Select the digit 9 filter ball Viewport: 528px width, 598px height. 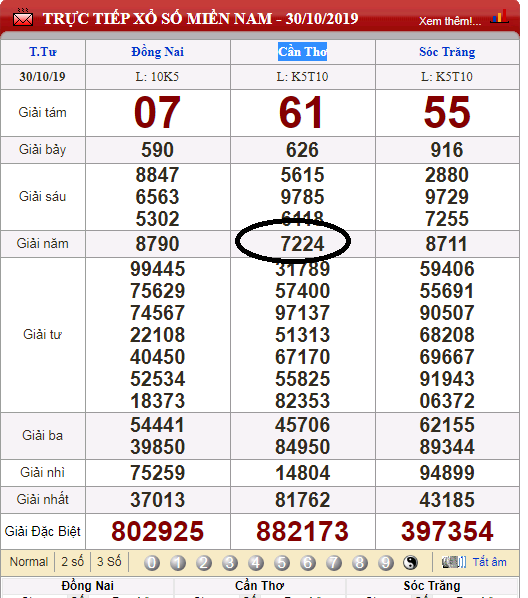(386, 563)
